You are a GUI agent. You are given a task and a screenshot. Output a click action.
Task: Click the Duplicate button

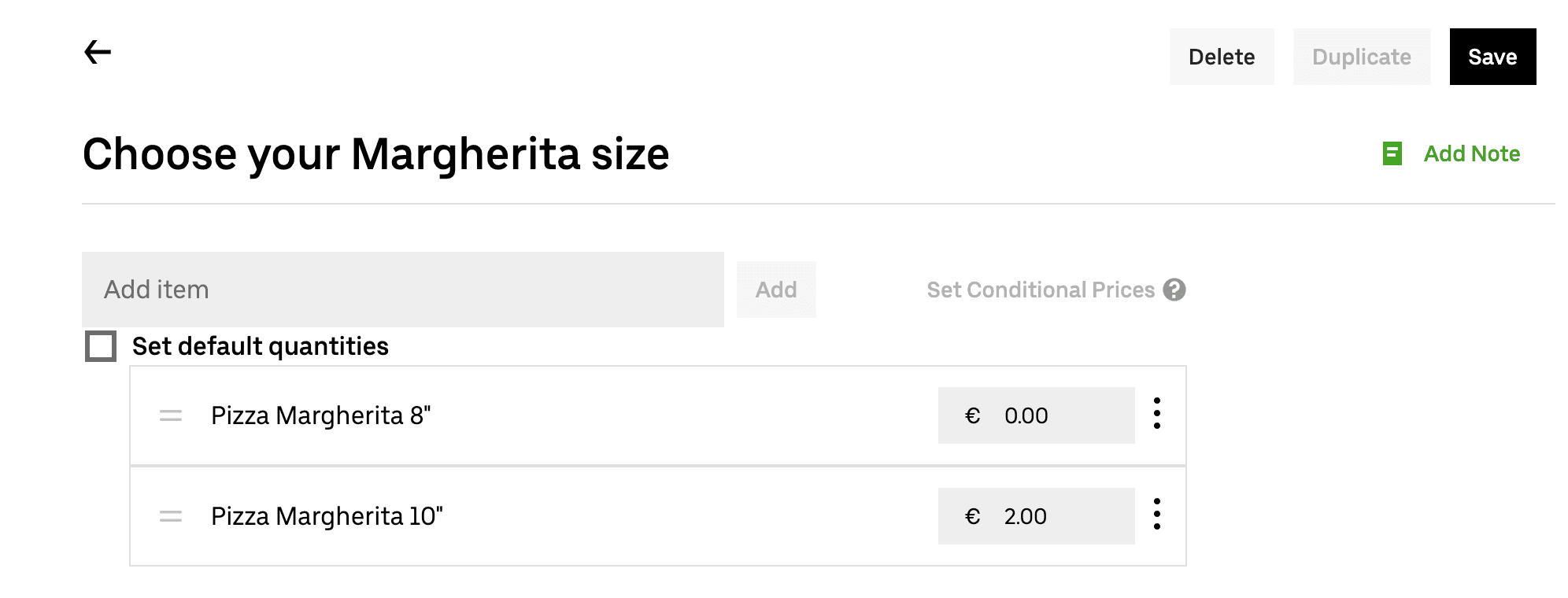click(1361, 56)
